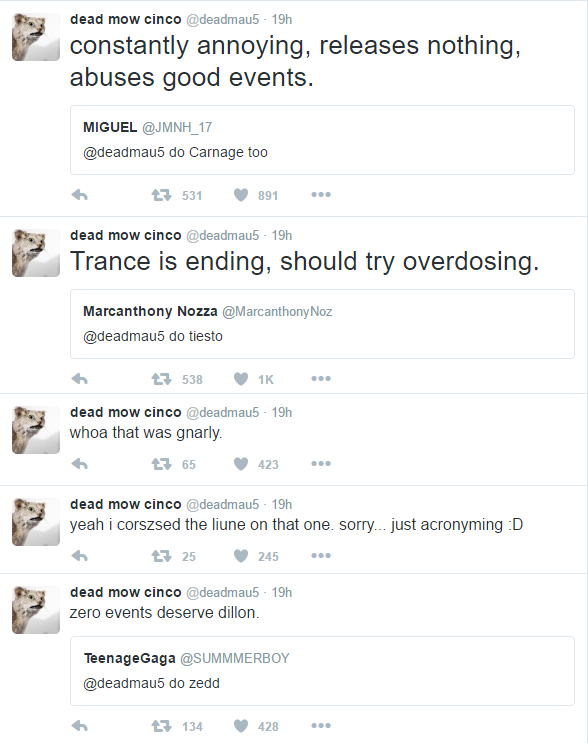Image resolution: width=588 pixels, height=750 pixels.
Task: Like the tweet showing 1K likes
Action: pos(241,379)
